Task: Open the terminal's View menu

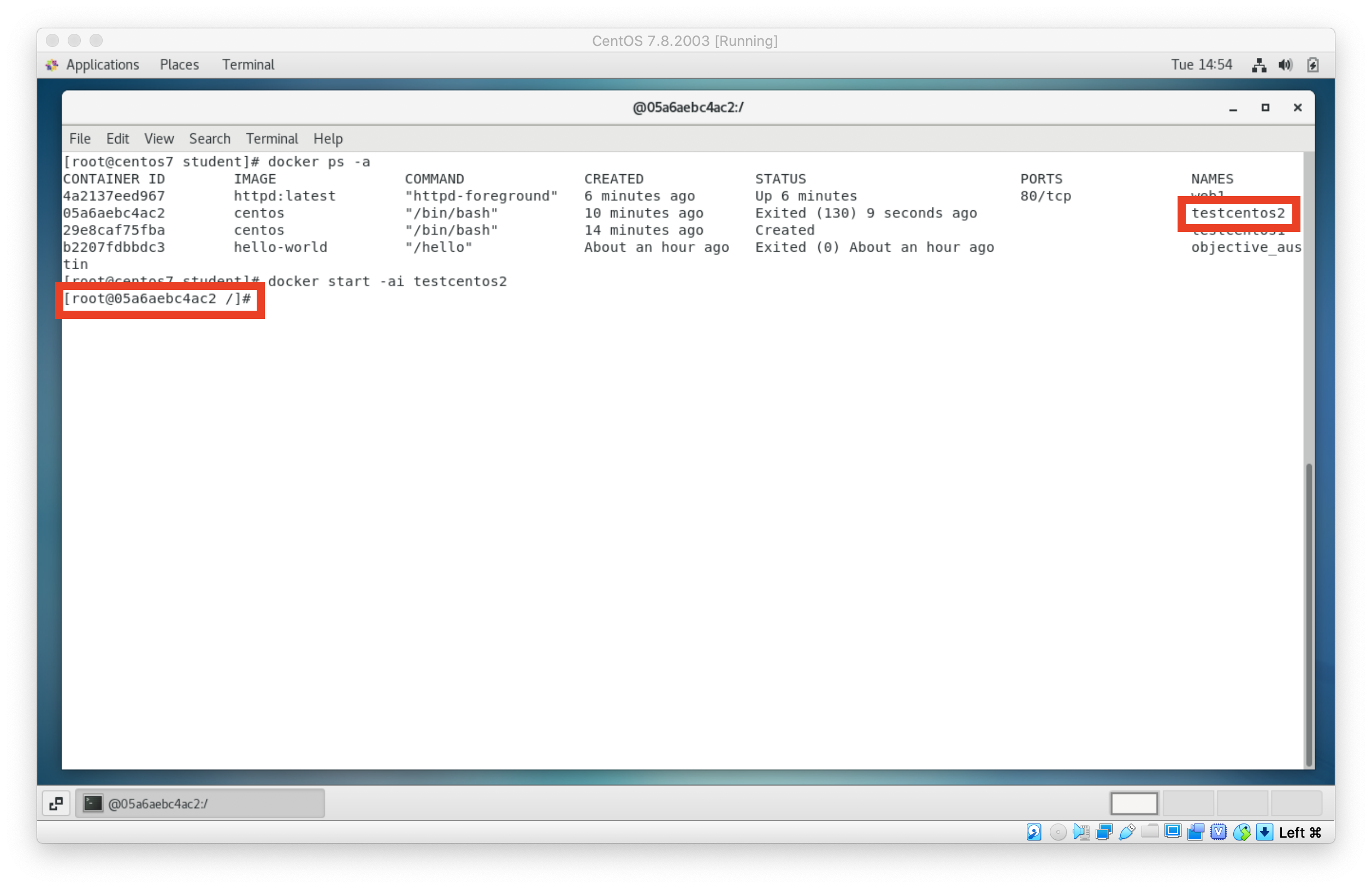Action: tap(158, 138)
